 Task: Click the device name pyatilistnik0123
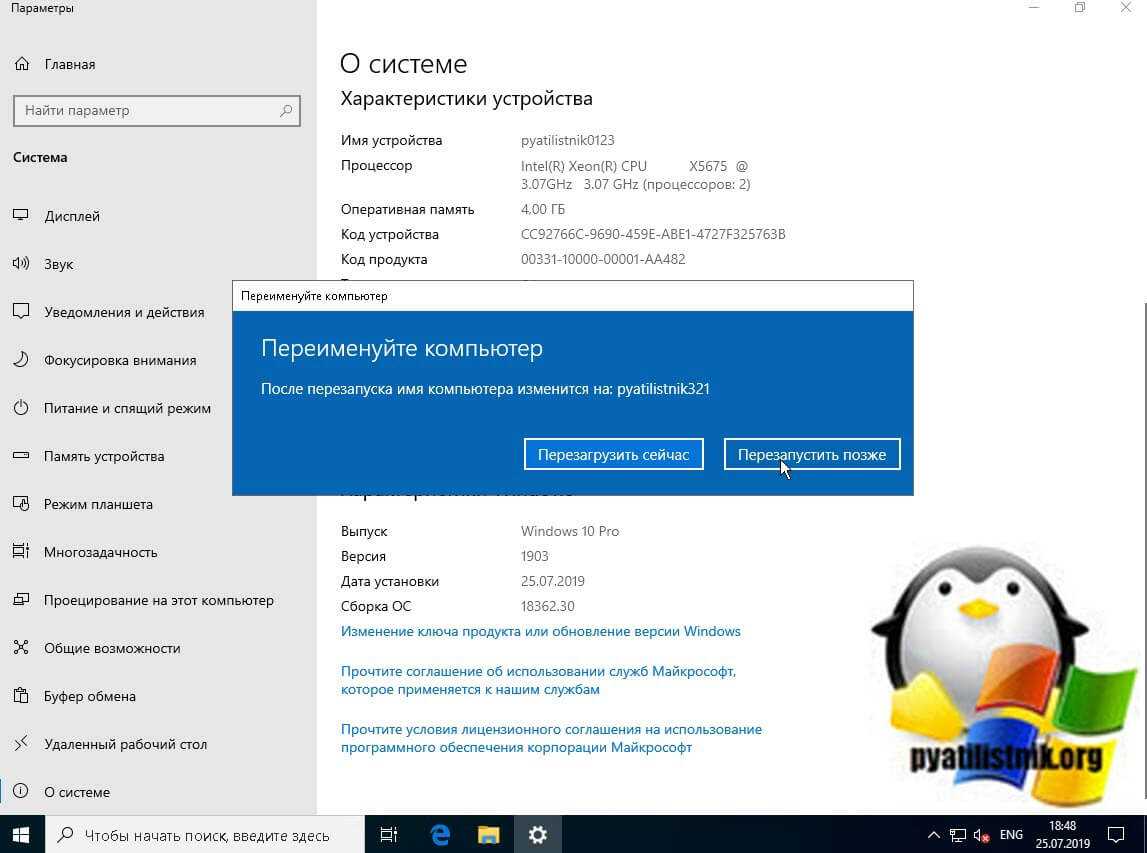point(568,140)
